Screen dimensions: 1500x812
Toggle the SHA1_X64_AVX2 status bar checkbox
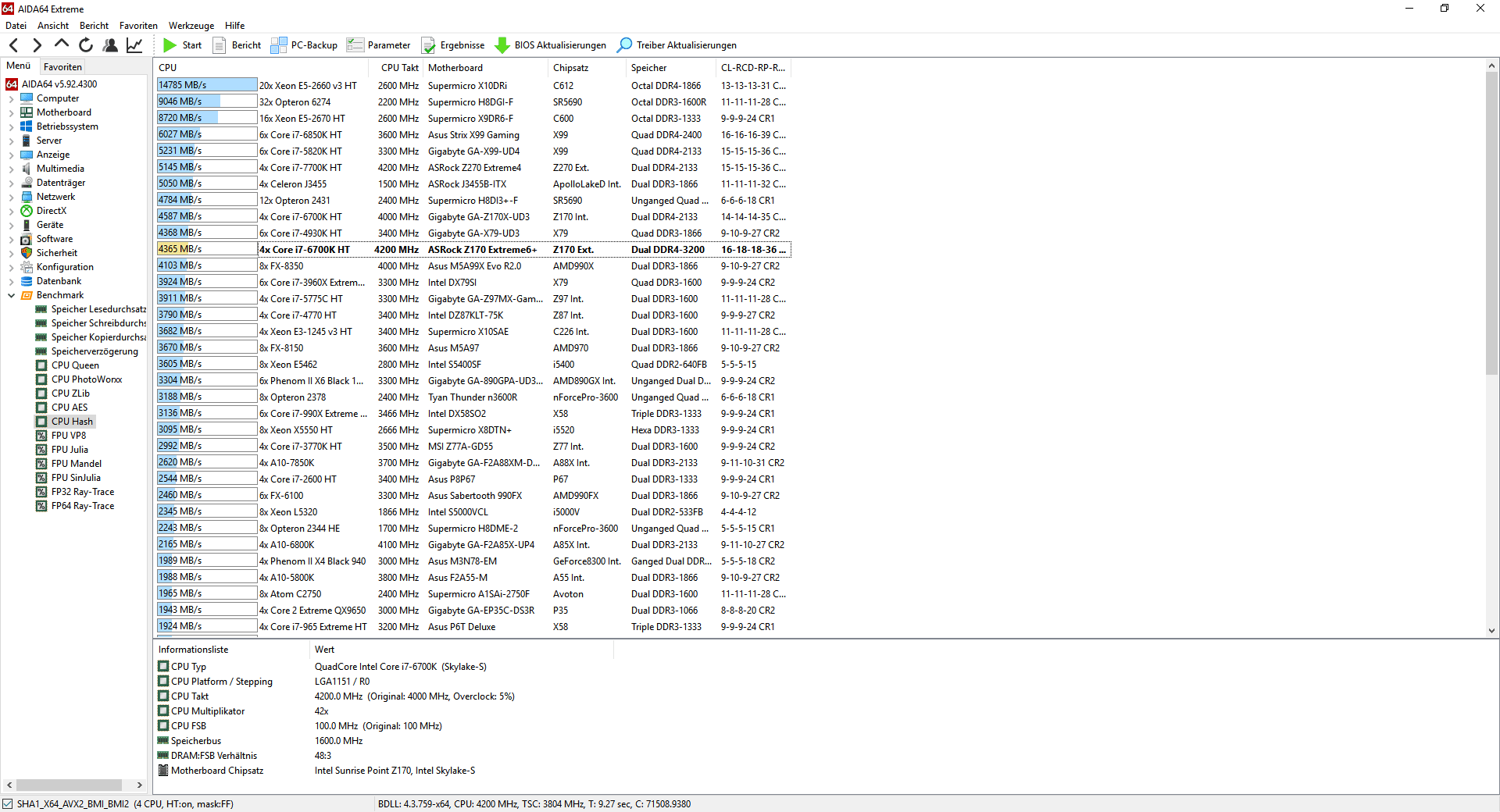pos(8,803)
